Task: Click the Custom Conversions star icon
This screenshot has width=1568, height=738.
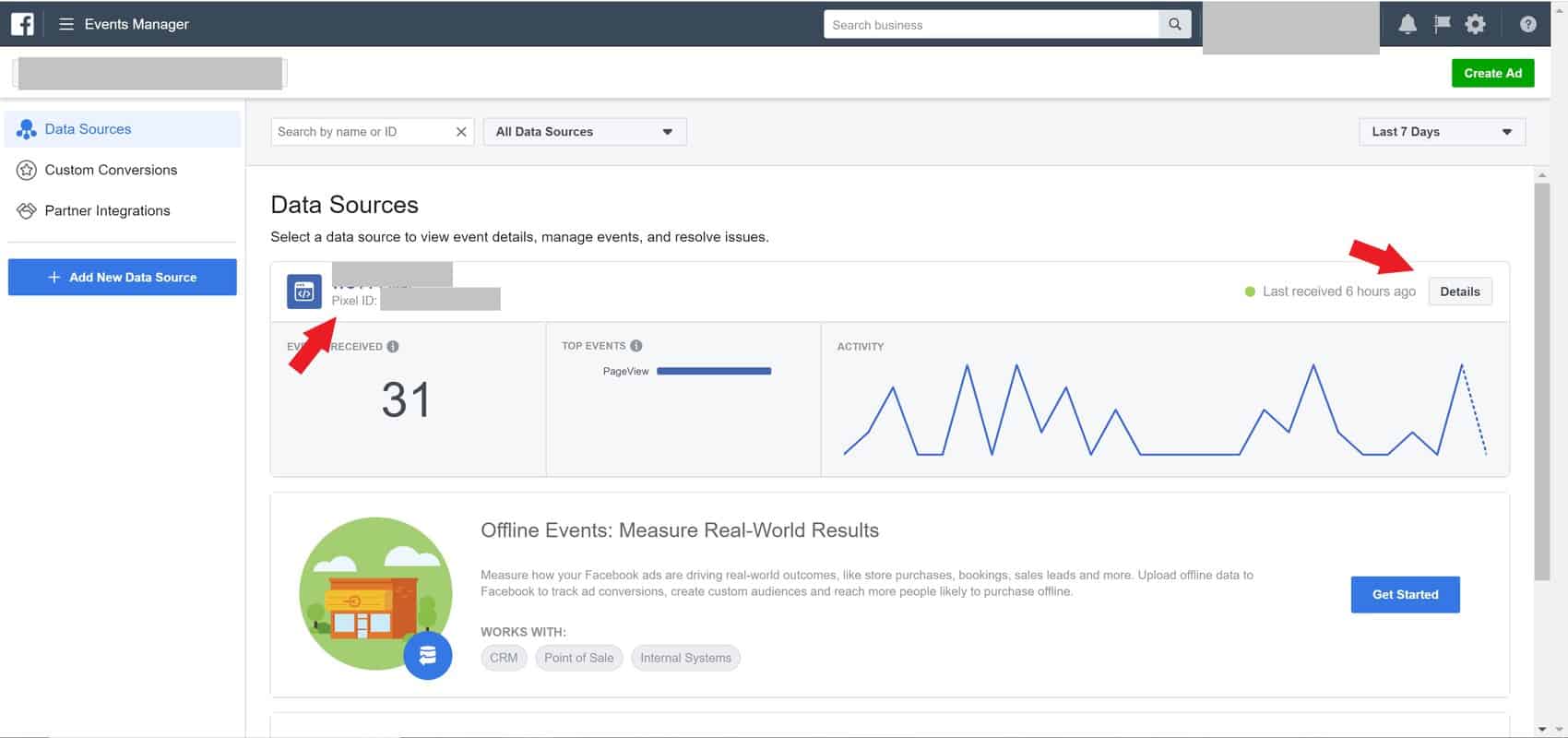Action: 27,170
